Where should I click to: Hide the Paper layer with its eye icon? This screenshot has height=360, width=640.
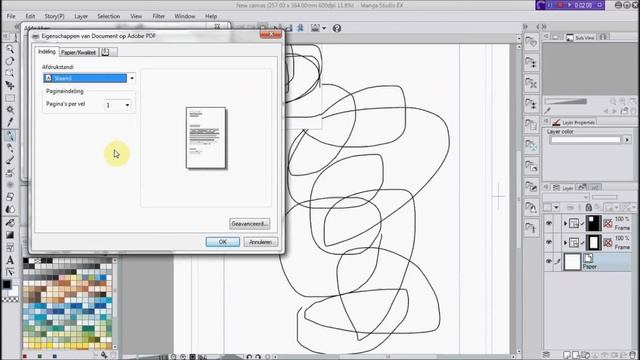(x=549, y=261)
